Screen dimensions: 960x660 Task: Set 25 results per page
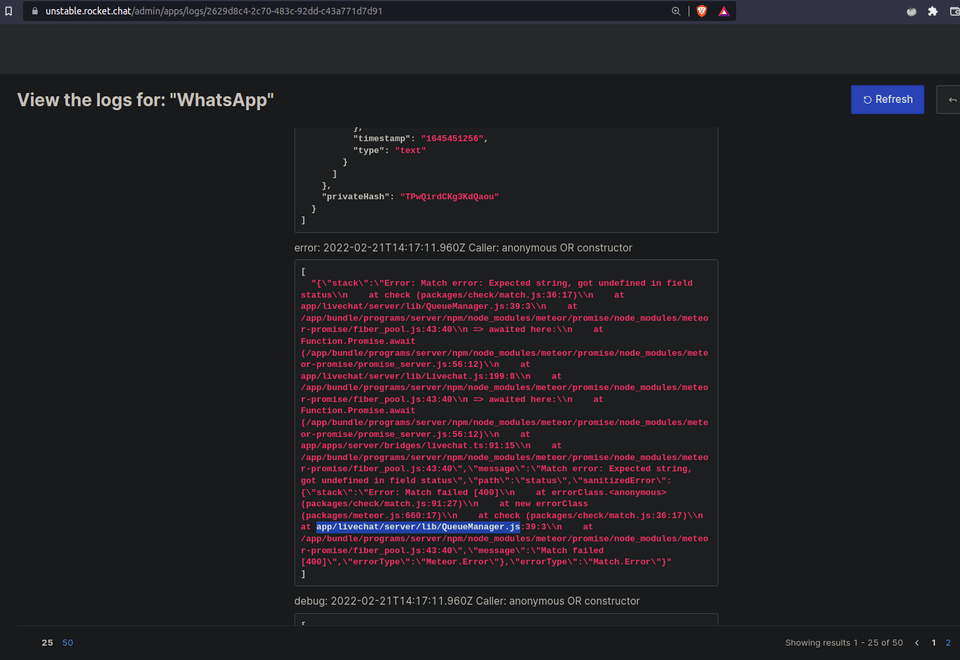tap(47, 642)
